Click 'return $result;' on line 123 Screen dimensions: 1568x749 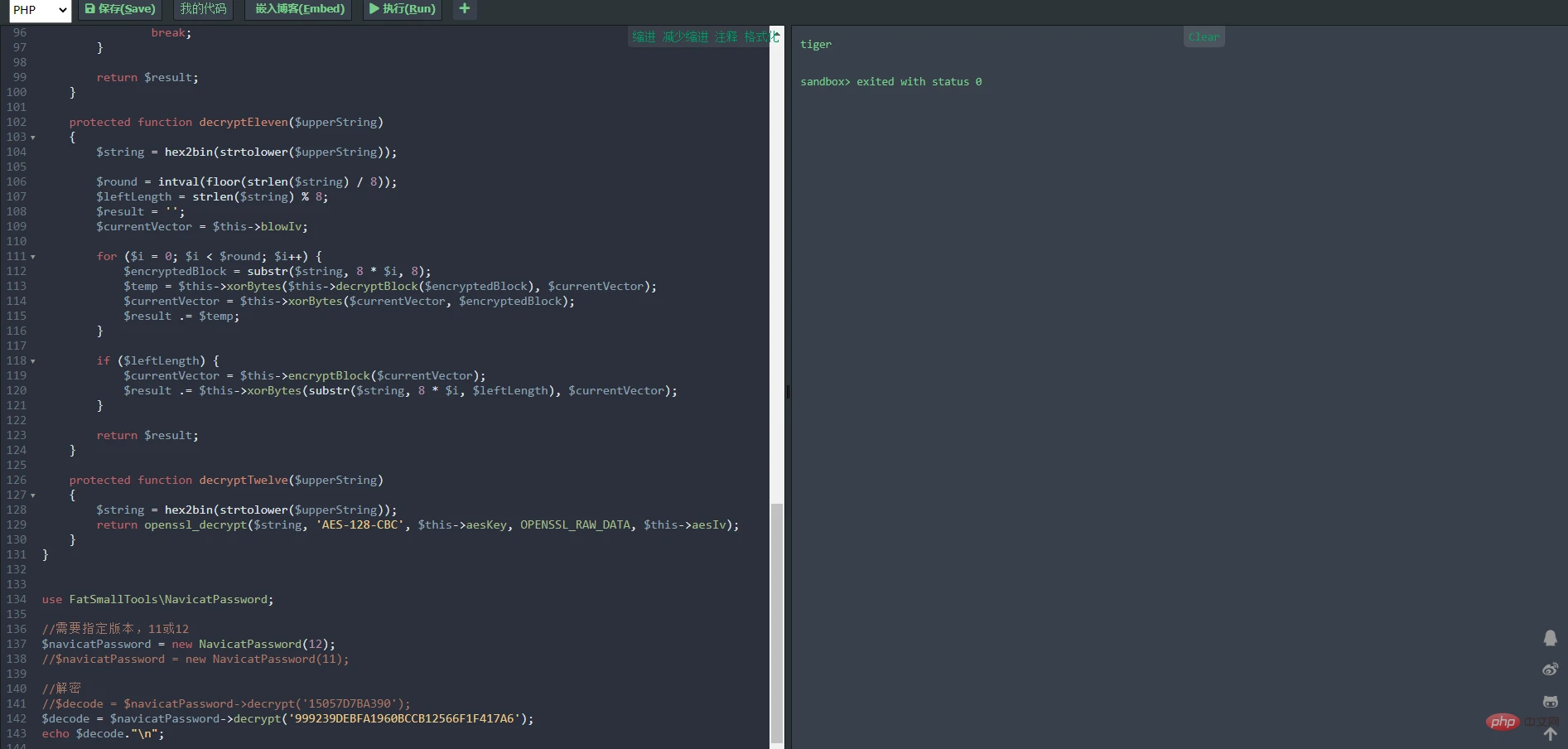(x=147, y=436)
